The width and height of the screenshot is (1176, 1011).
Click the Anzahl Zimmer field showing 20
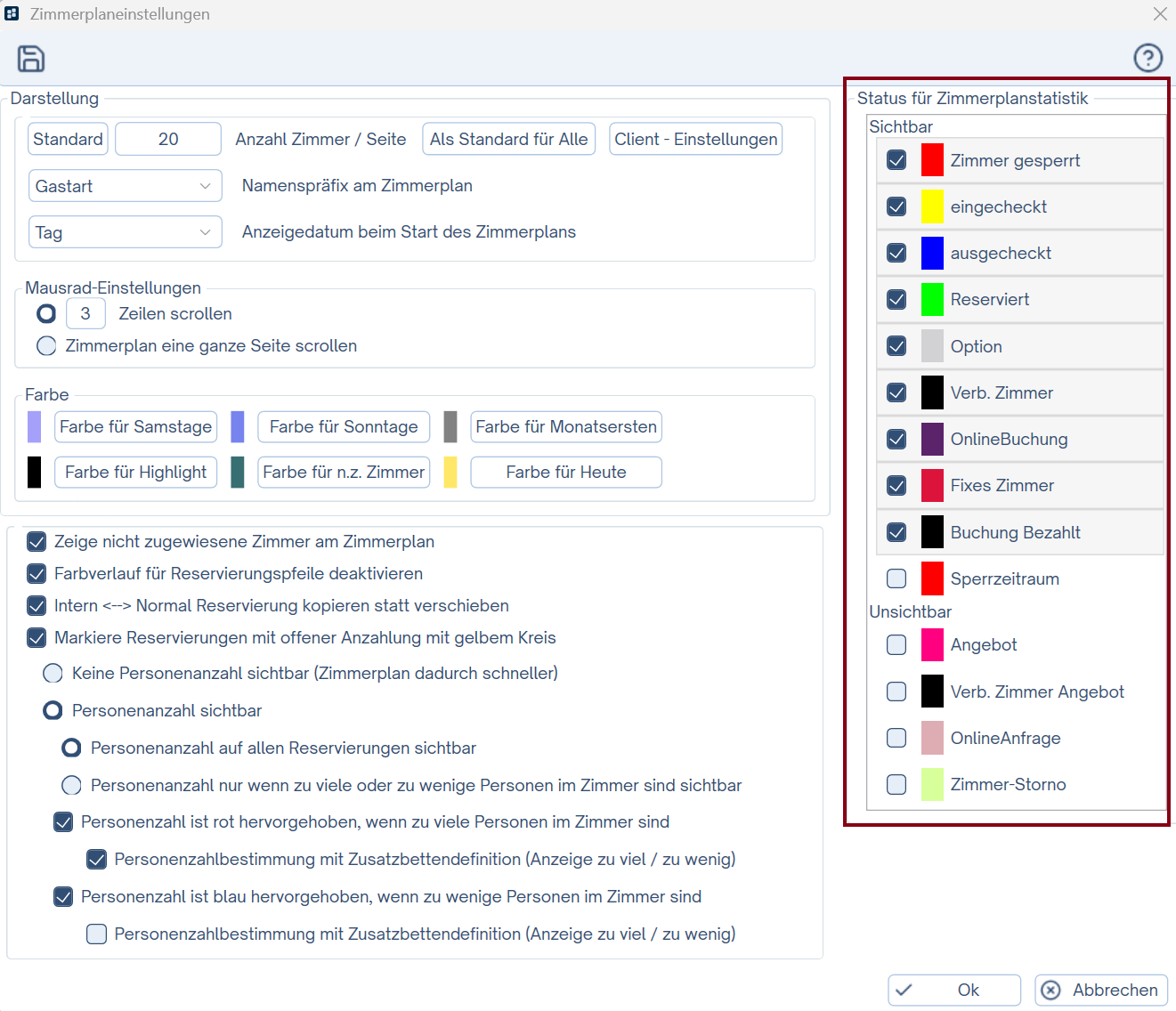[x=168, y=139]
